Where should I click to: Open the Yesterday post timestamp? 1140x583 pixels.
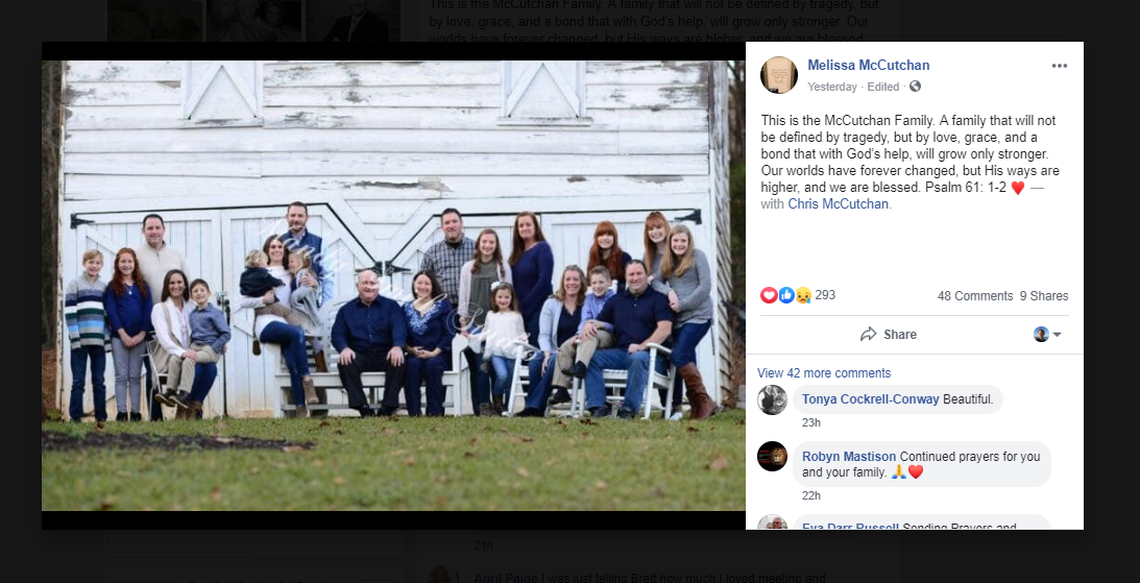pos(832,87)
